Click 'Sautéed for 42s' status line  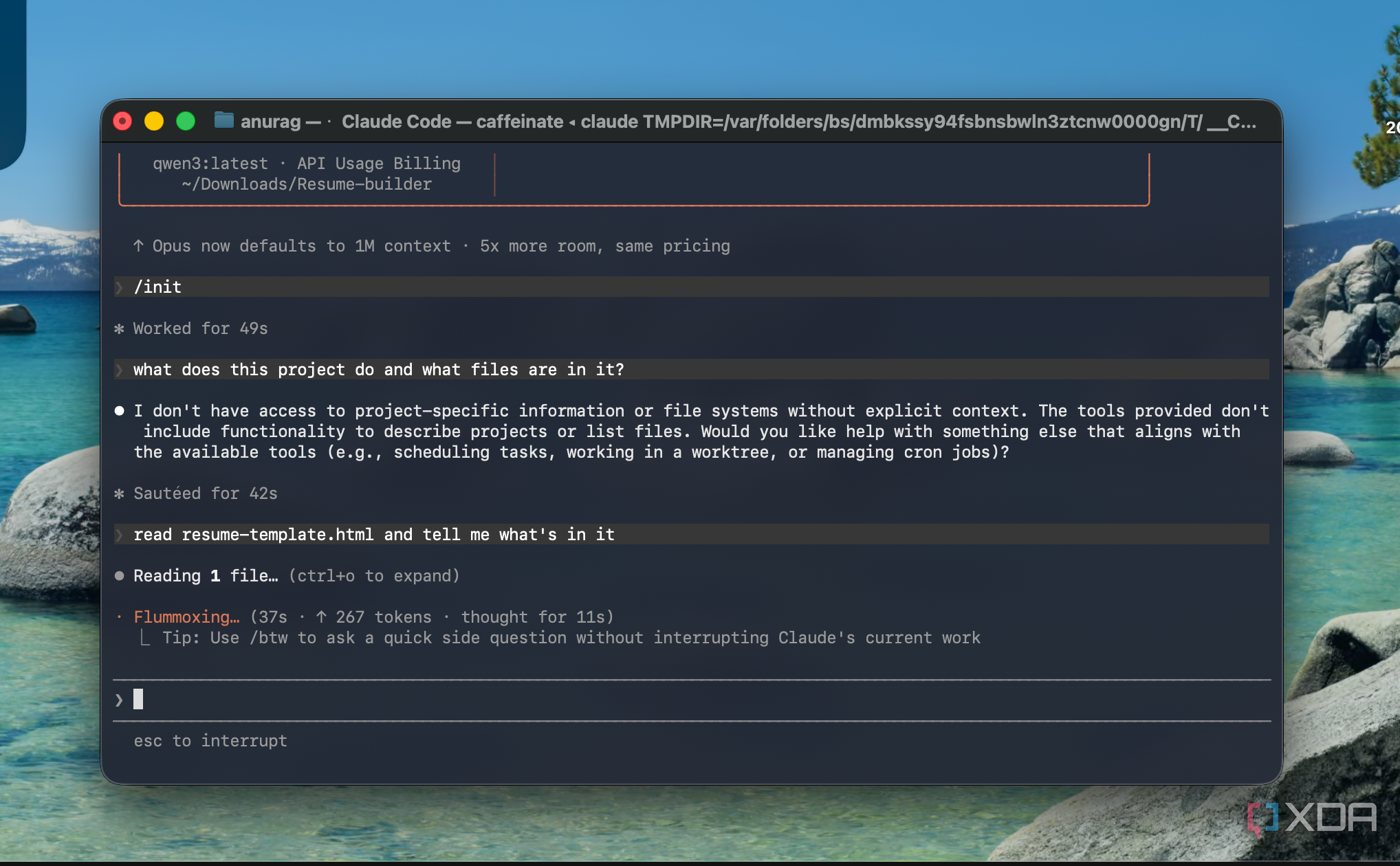(x=205, y=493)
